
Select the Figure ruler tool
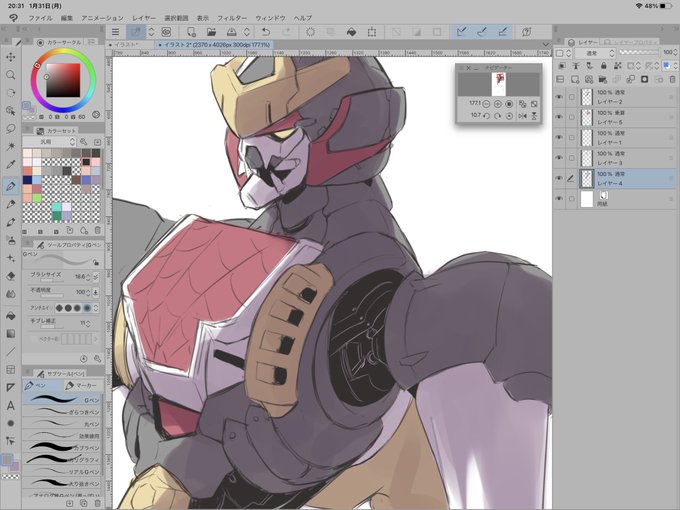pos(10,387)
